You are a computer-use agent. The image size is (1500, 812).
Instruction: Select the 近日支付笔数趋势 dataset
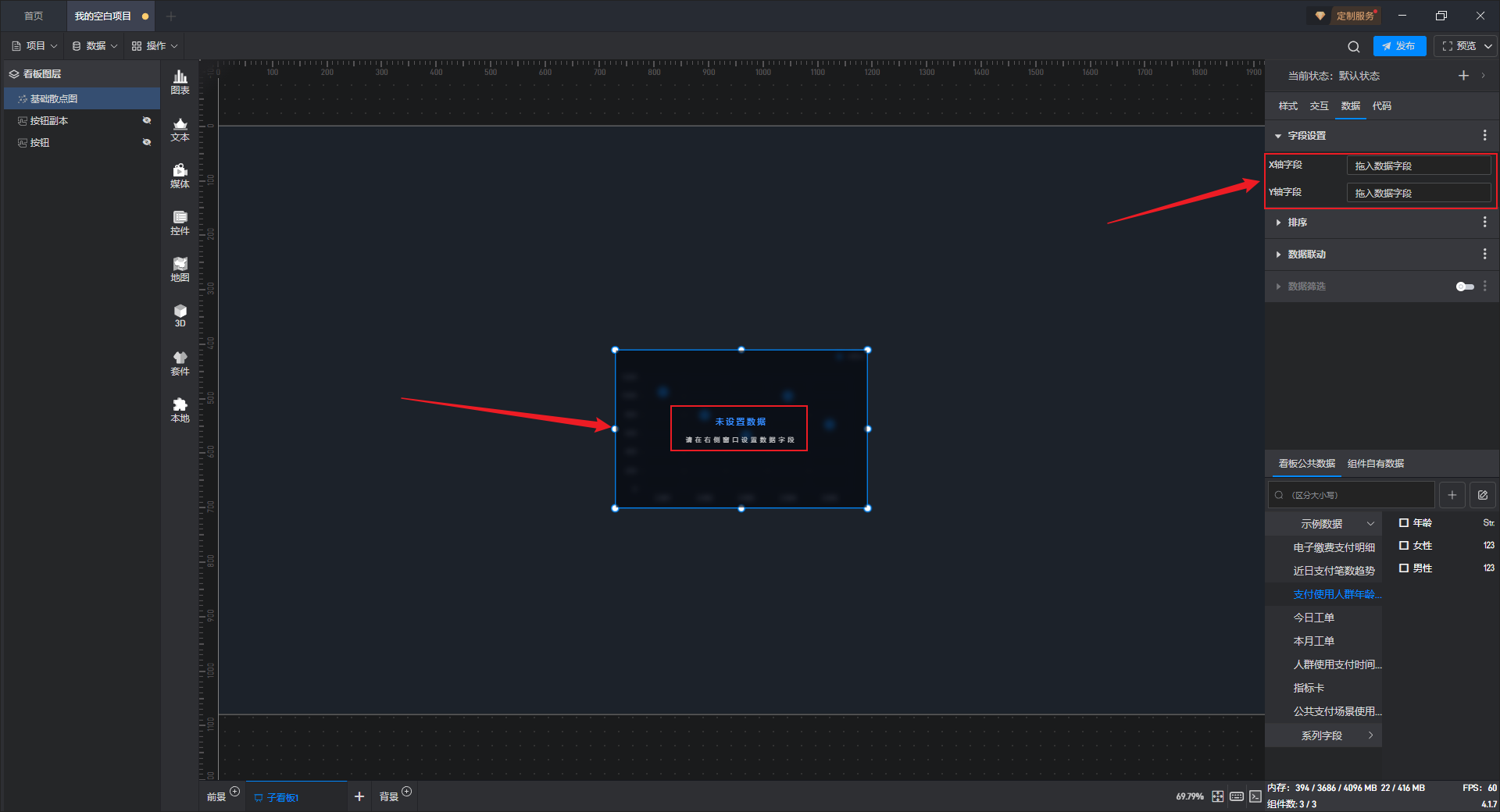click(1334, 571)
